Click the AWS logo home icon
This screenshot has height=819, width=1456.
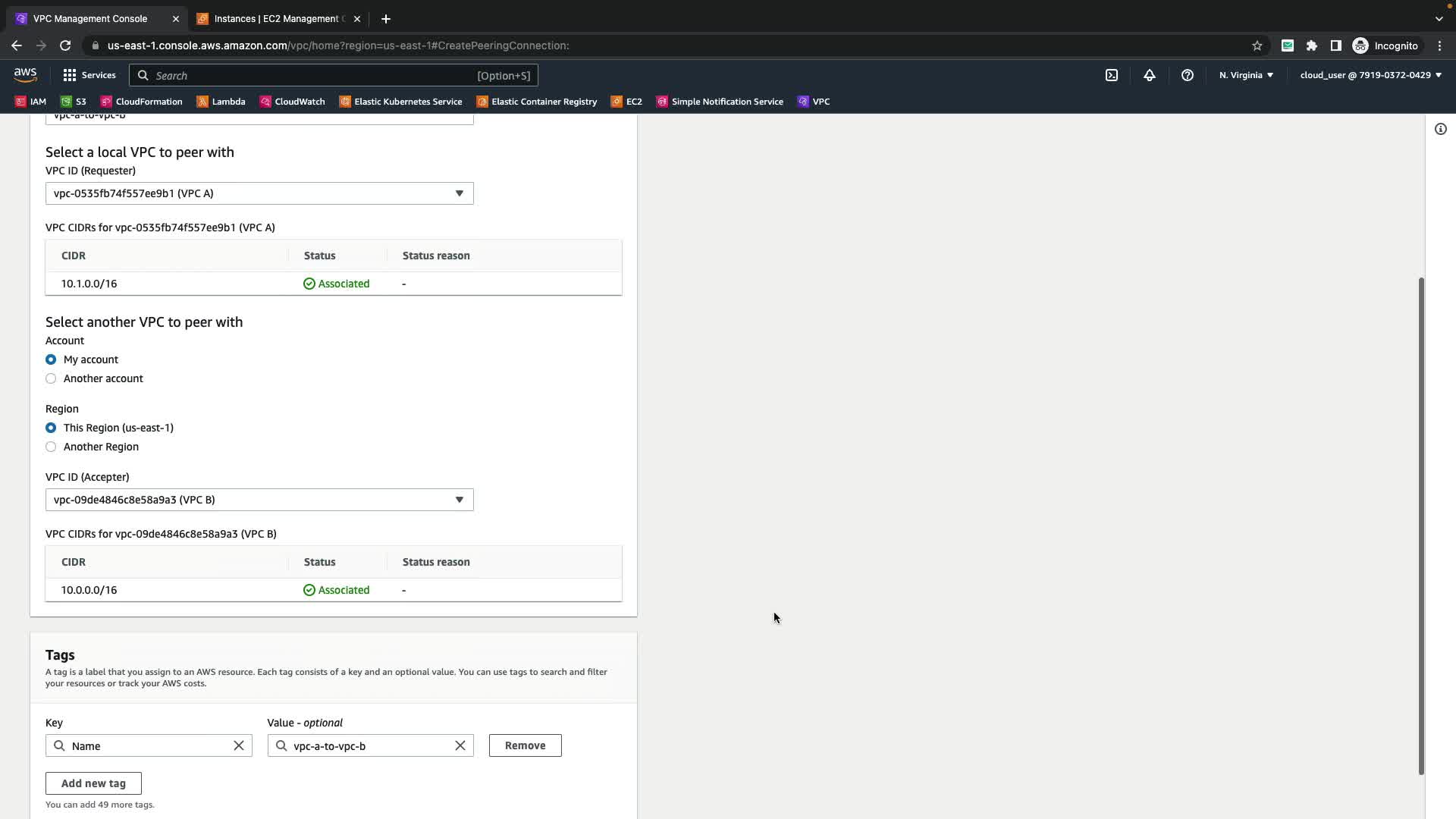coord(25,74)
